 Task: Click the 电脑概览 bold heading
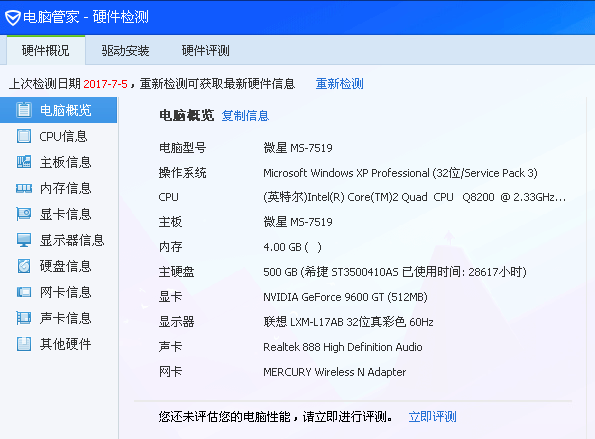click(187, 115)
